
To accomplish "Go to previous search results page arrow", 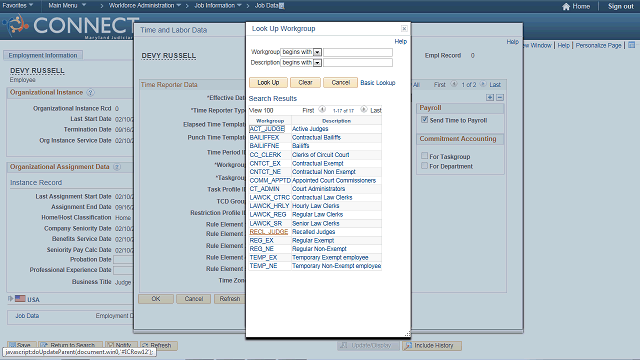I will click(x=322, y=109).
